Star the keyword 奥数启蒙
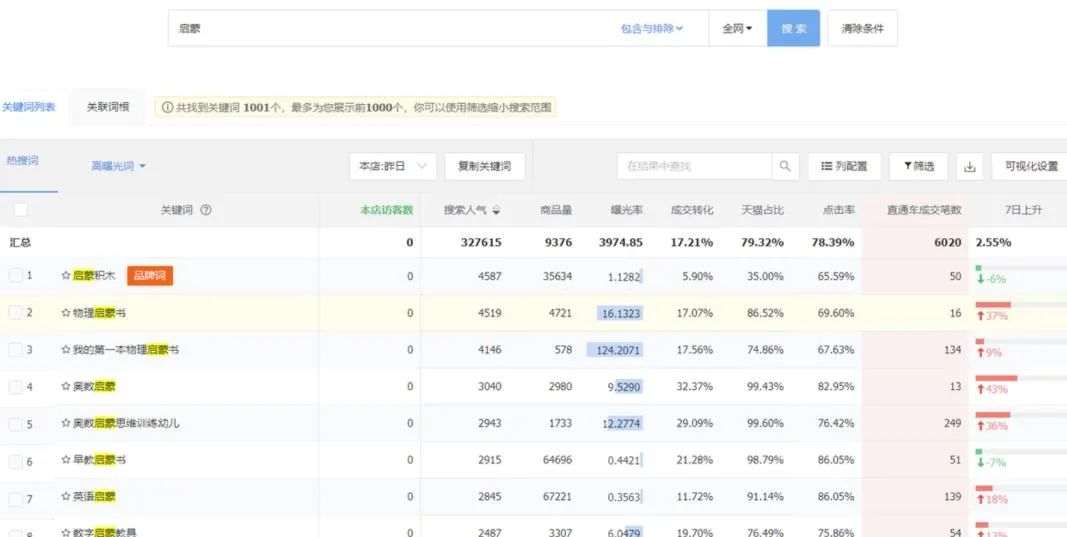Image resolution: width=1067 pixels, height=537 pixels. (66, 387)
